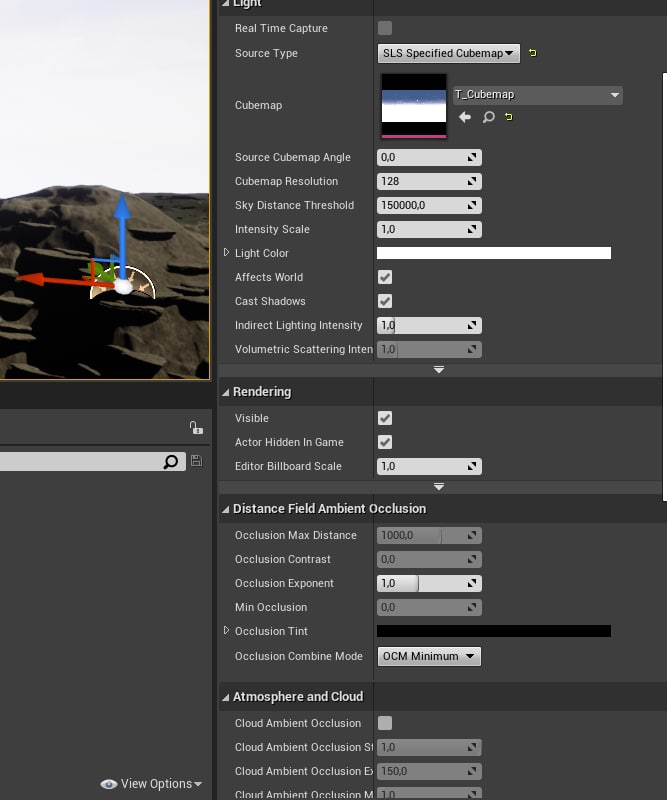667x800 pixels.
Task: Click the black Occlusion Tint color swatch
Action: tap(493, 631)
